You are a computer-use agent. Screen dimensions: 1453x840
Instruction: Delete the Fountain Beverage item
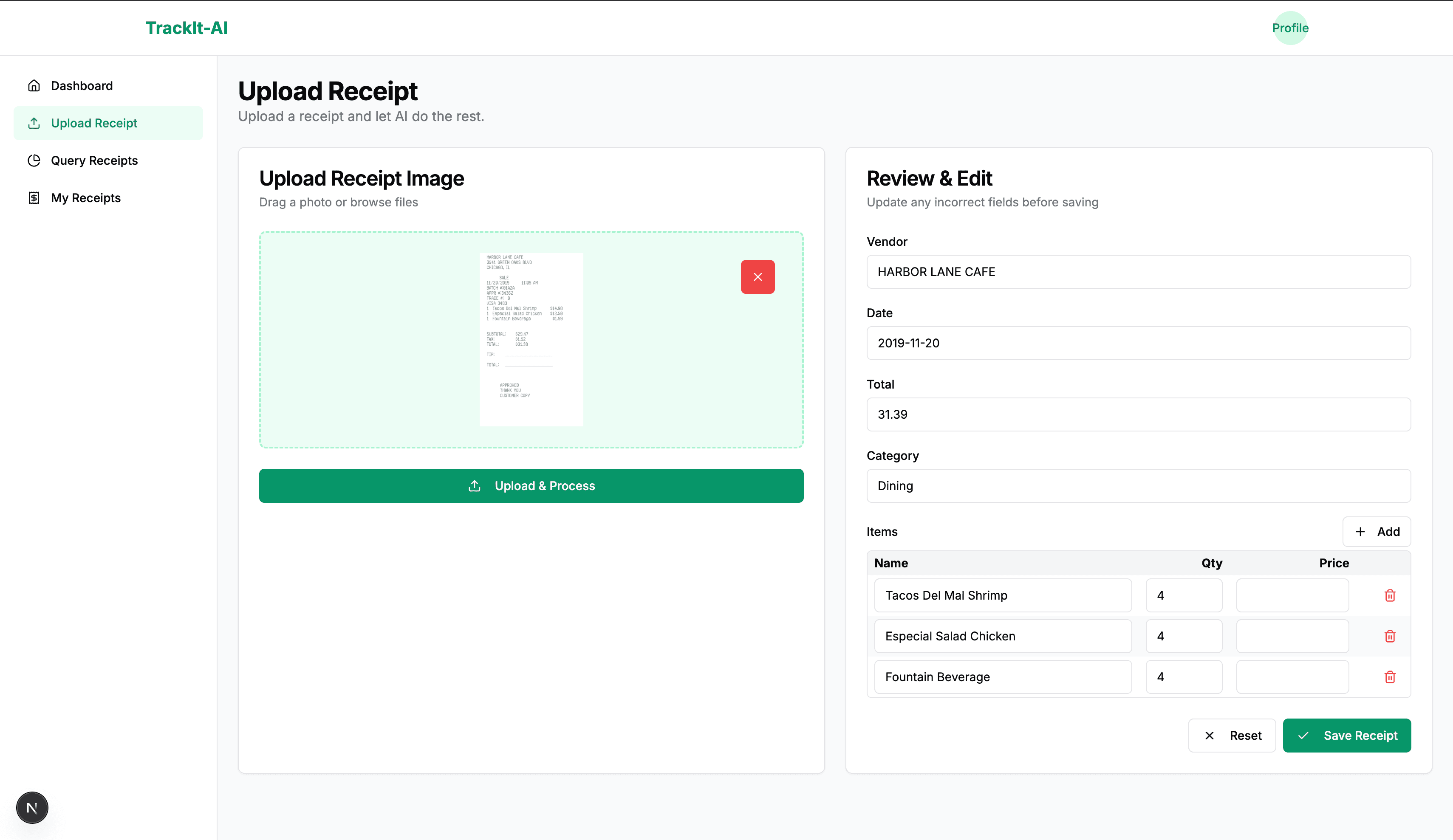click(x=1390, y=677)
